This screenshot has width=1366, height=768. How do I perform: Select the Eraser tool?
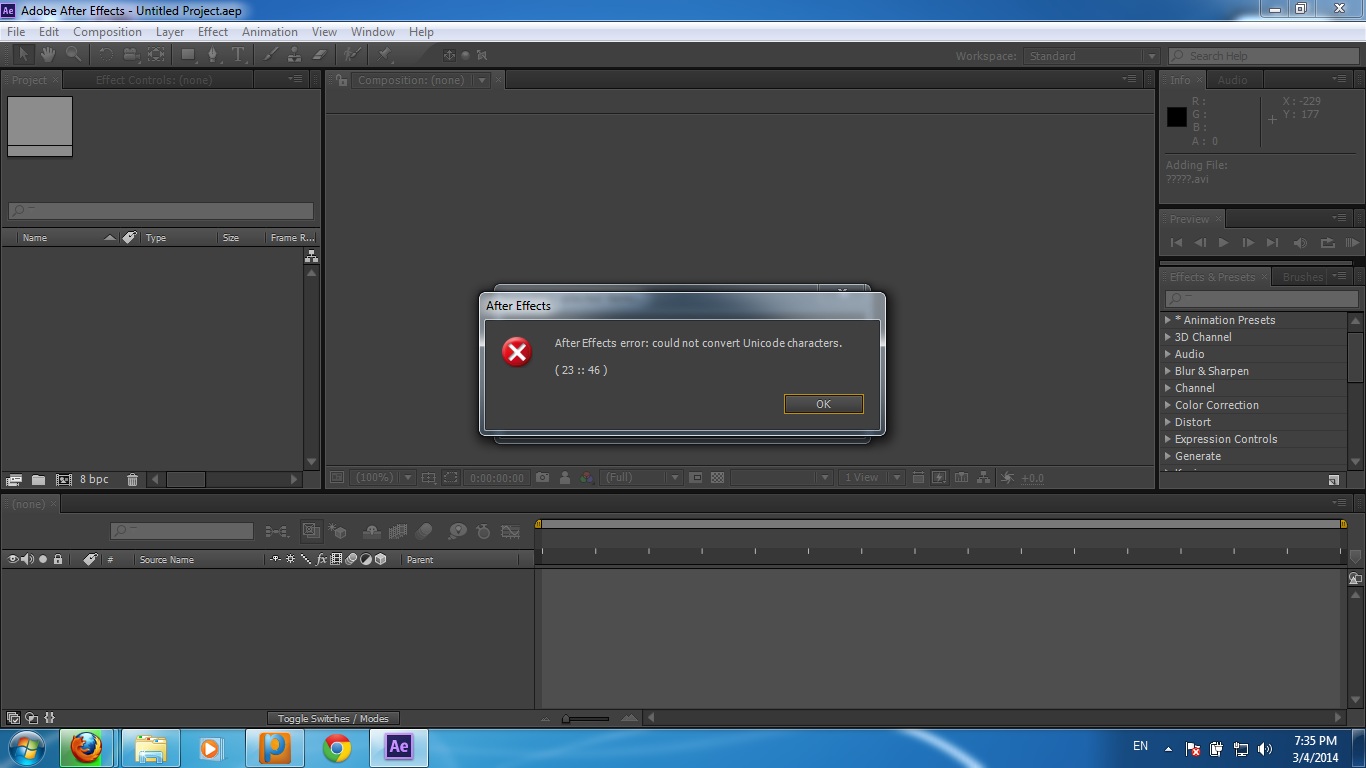click(x=319, y=55)
